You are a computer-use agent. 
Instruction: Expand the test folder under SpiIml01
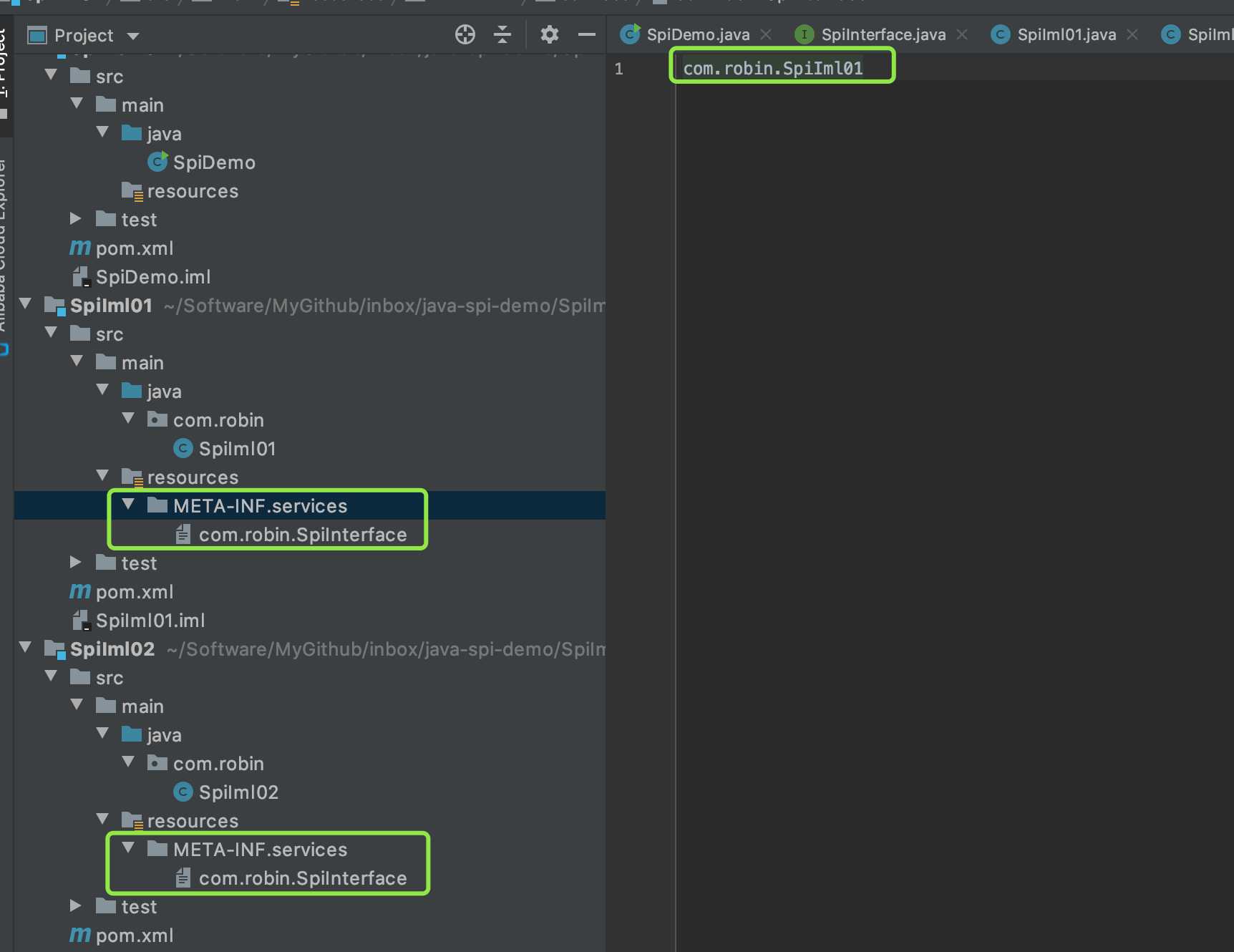click(x=76, y=563)
